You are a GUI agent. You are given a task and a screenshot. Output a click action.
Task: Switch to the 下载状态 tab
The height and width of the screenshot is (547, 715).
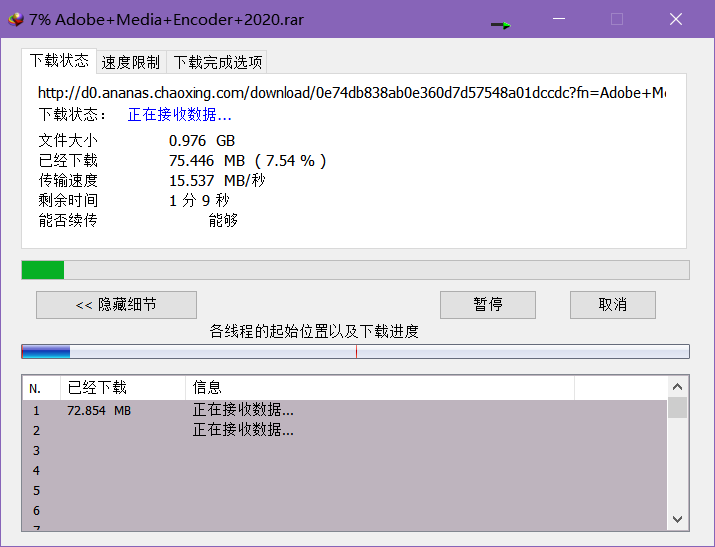[x=59, y=61]
